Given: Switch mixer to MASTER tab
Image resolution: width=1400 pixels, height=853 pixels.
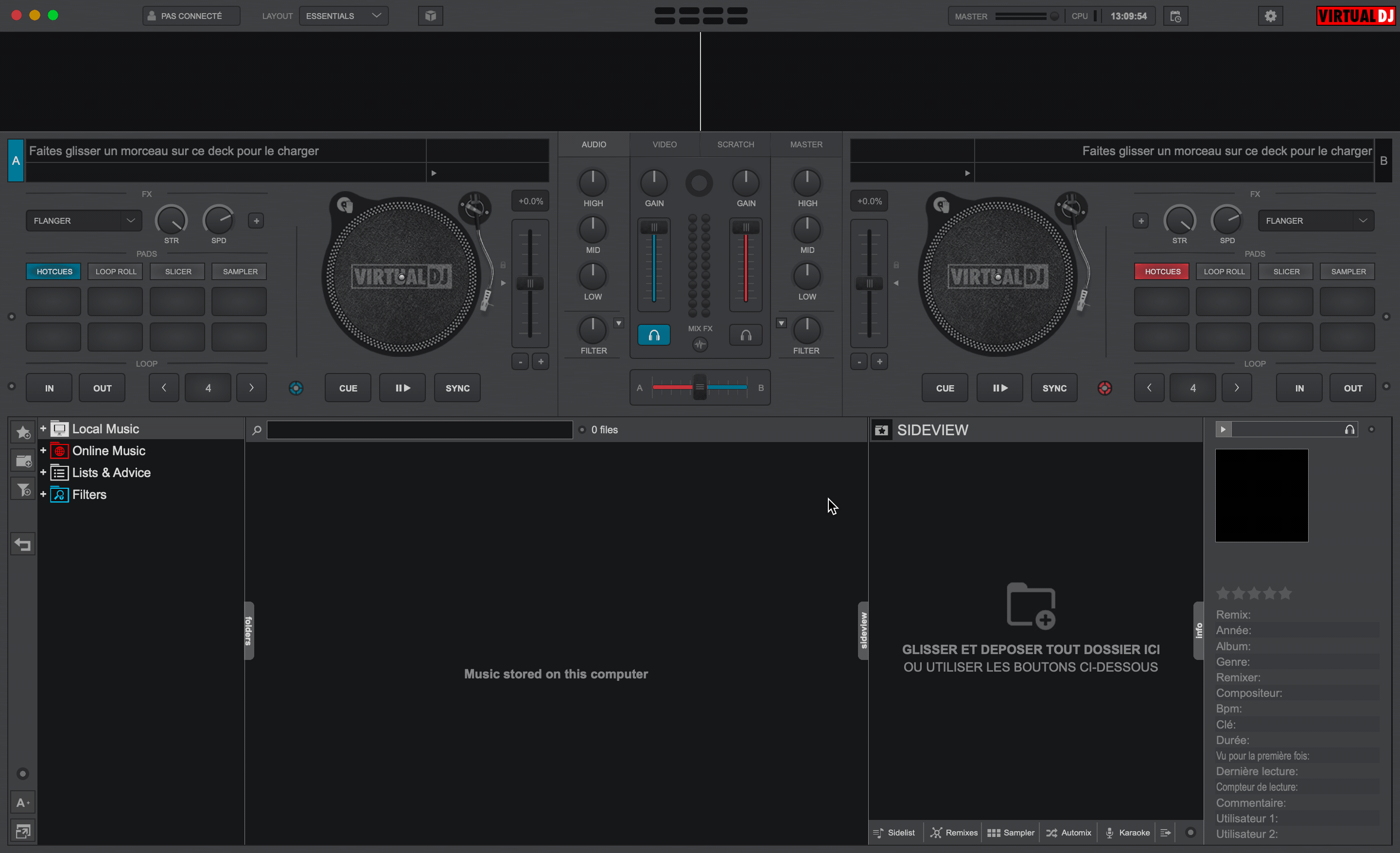Looking at the screenshot, I should tap(806, 144).
